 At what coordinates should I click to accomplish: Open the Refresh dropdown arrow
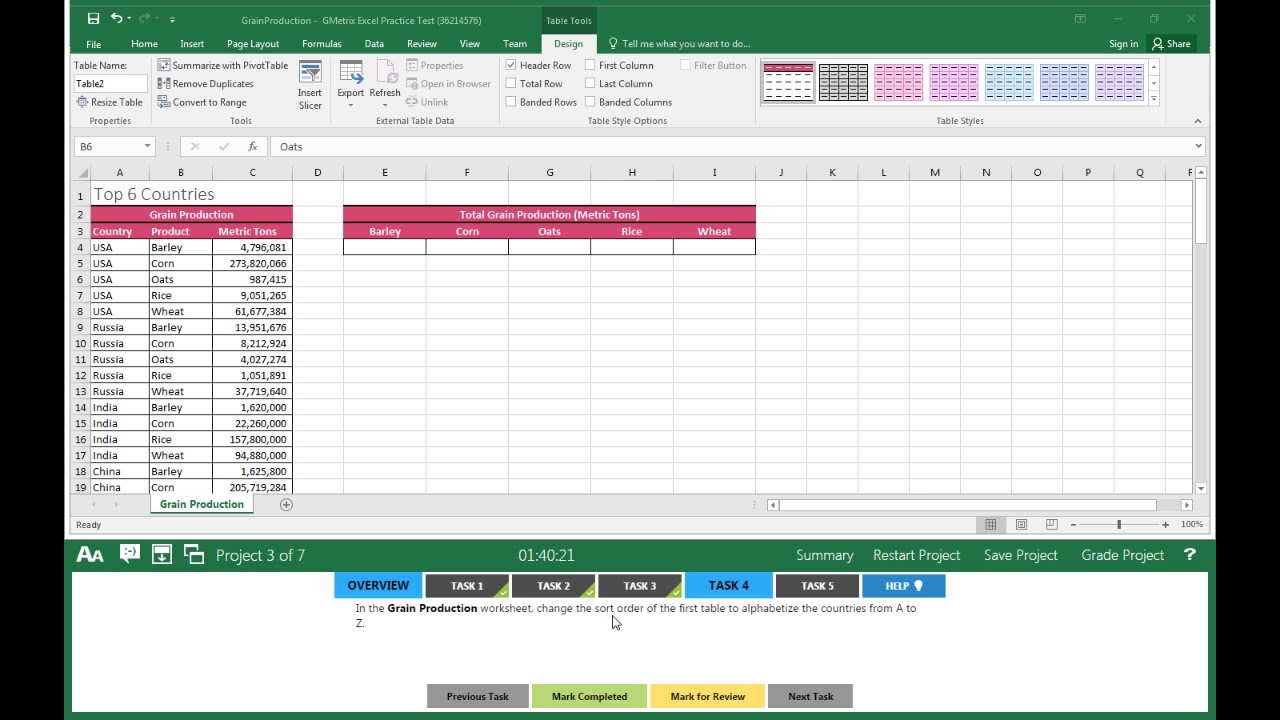click(384, 105)
